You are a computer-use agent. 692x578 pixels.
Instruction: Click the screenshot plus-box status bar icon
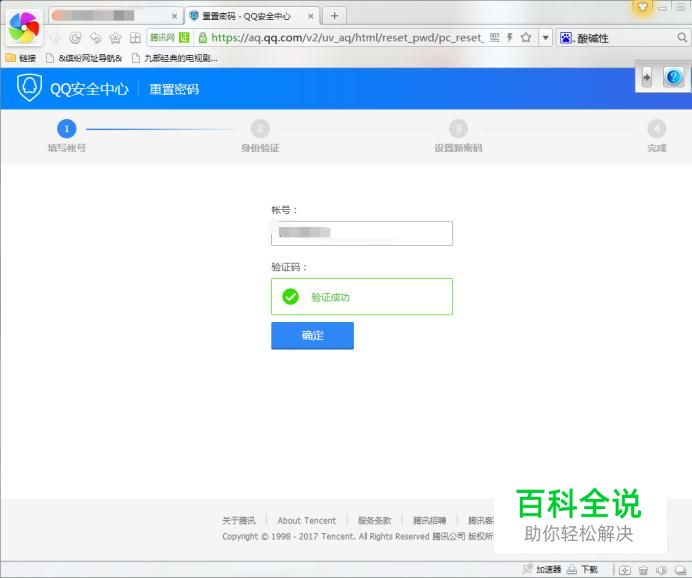click(x=624, y=570)
